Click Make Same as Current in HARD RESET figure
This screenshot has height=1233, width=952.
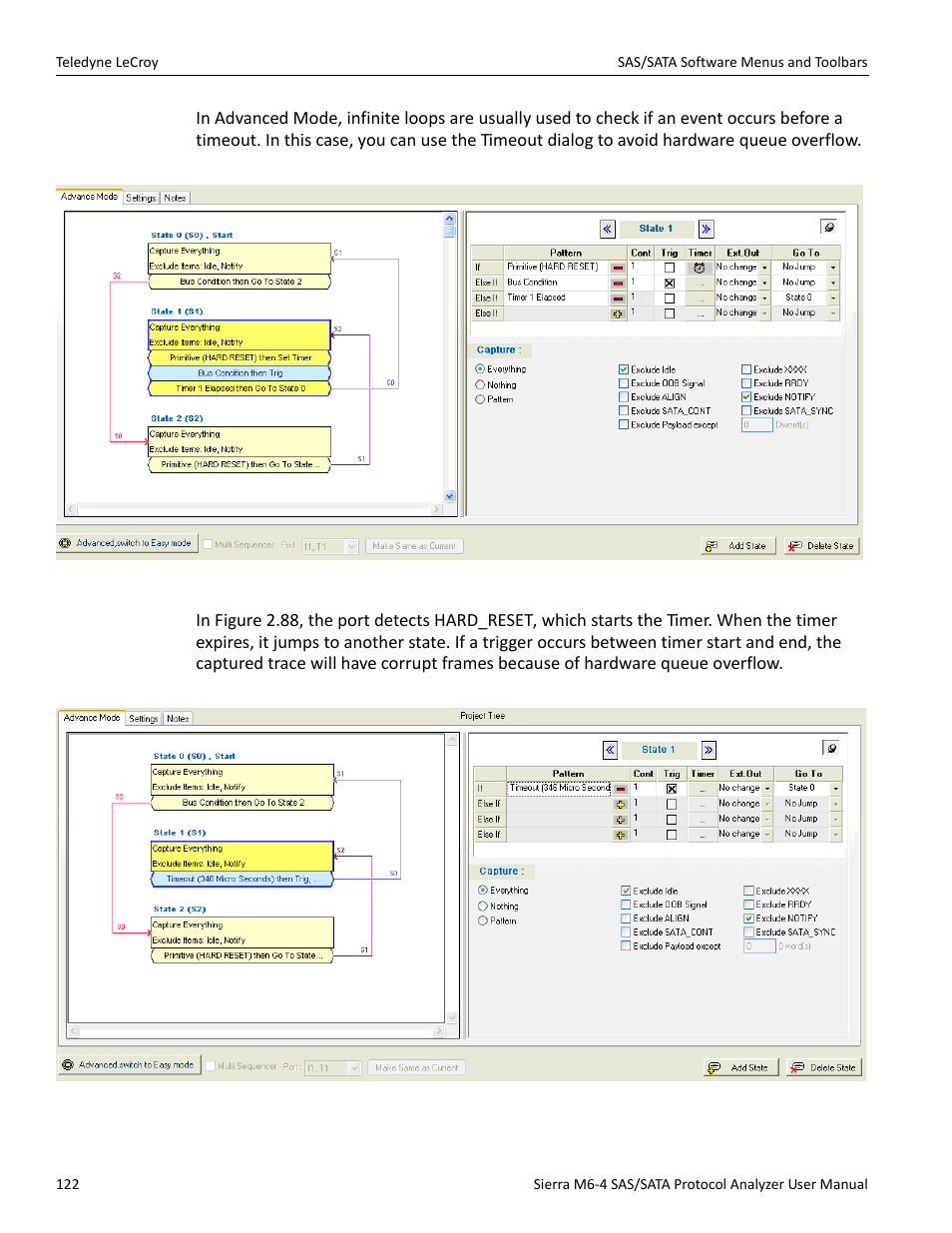[414, 546]
